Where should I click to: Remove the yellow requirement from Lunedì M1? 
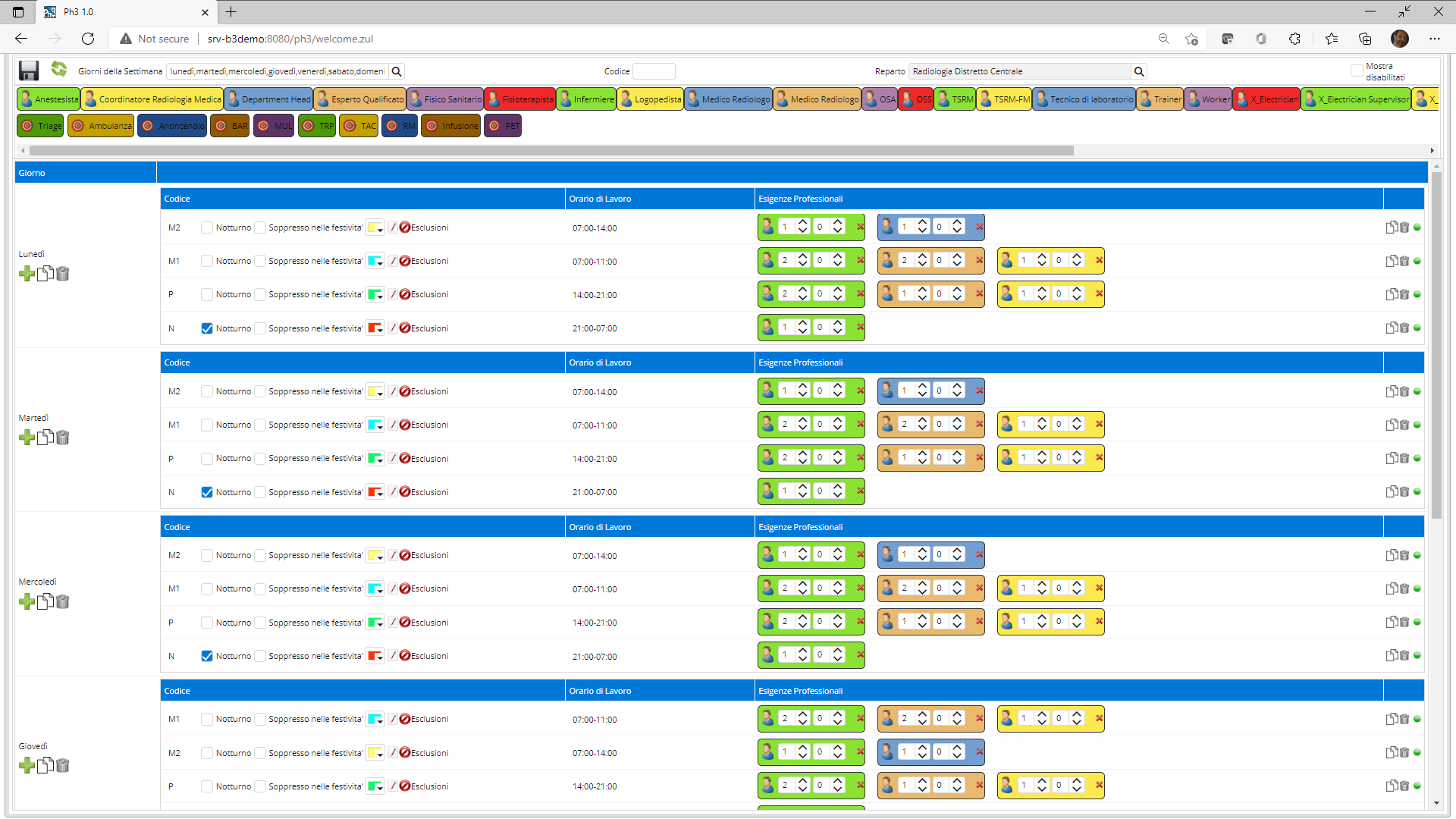click(x=1099, y=260)
